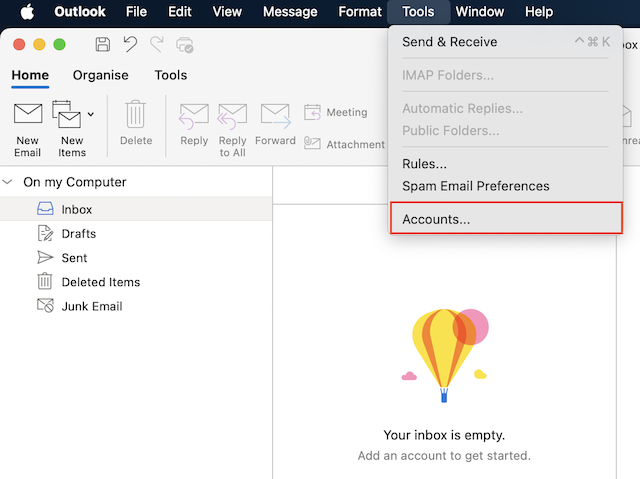
Task: Open the Help menu
Action: pyautogui.click(x=539, y=12)
